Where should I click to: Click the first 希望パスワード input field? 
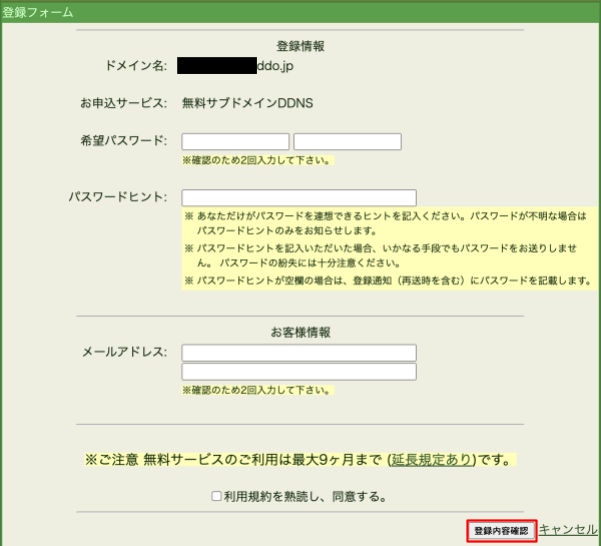[235, 141]
